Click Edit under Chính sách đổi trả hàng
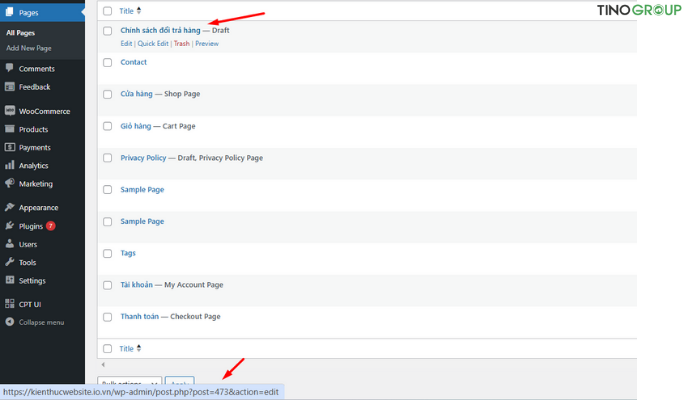700x400 pixels. (126, 43)
